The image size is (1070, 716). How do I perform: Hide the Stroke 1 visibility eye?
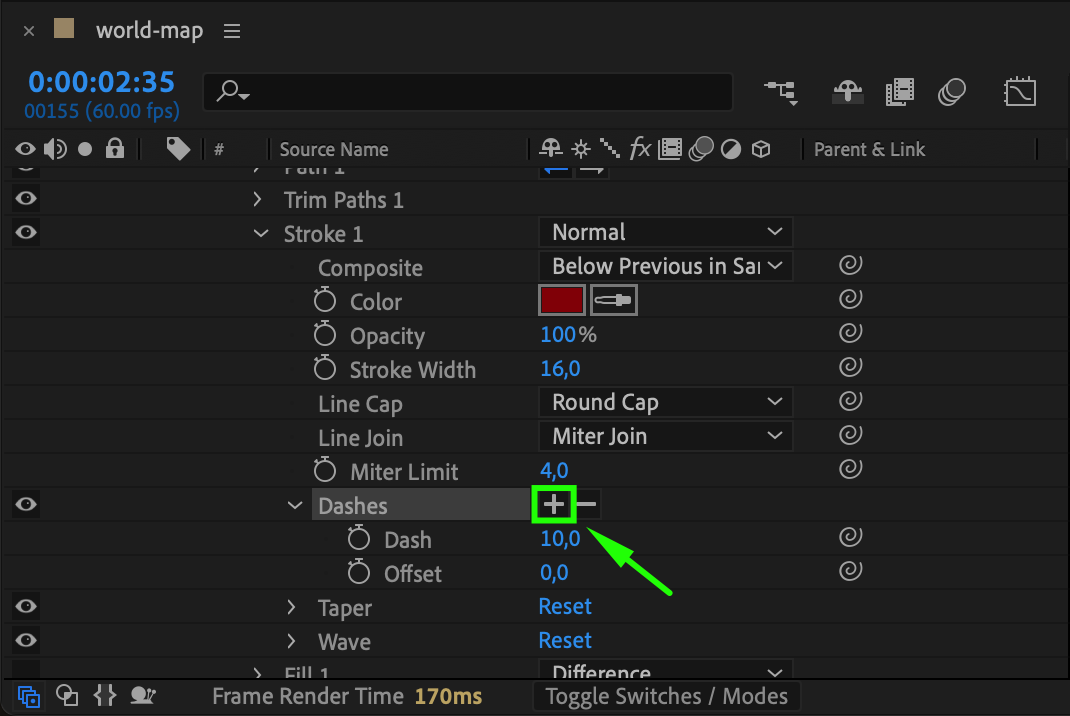click(x=26, y=233)
